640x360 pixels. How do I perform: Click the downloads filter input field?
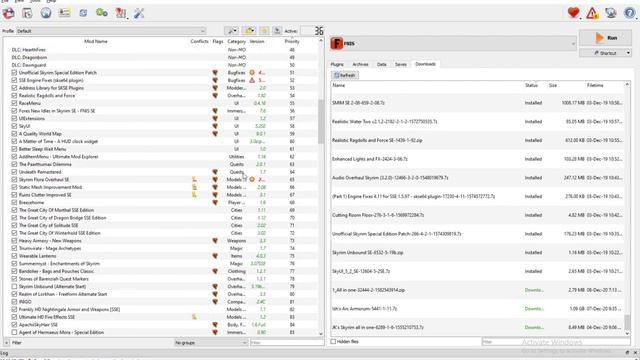click(555, 342)
